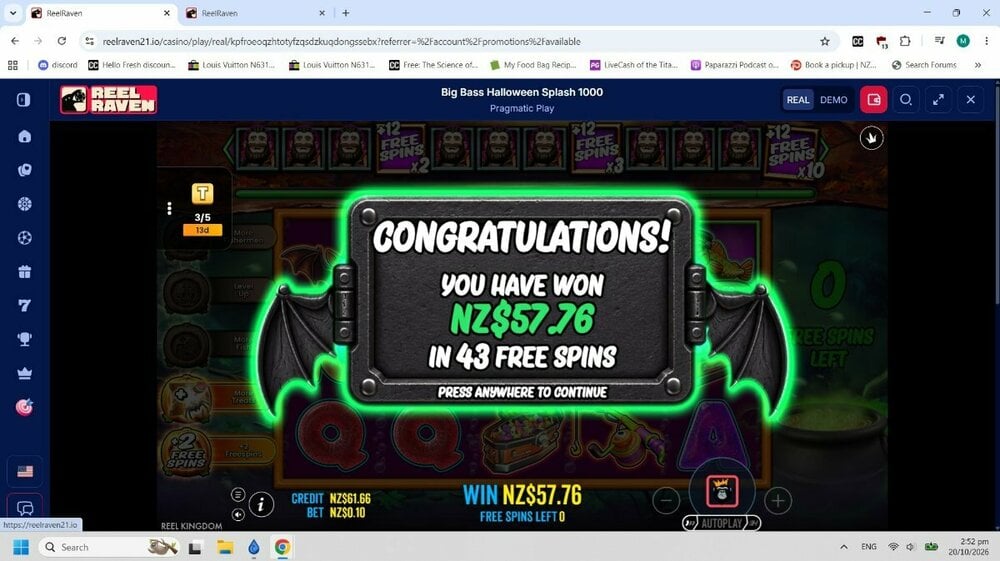Decrease bet with the minus button

point(666,500)
